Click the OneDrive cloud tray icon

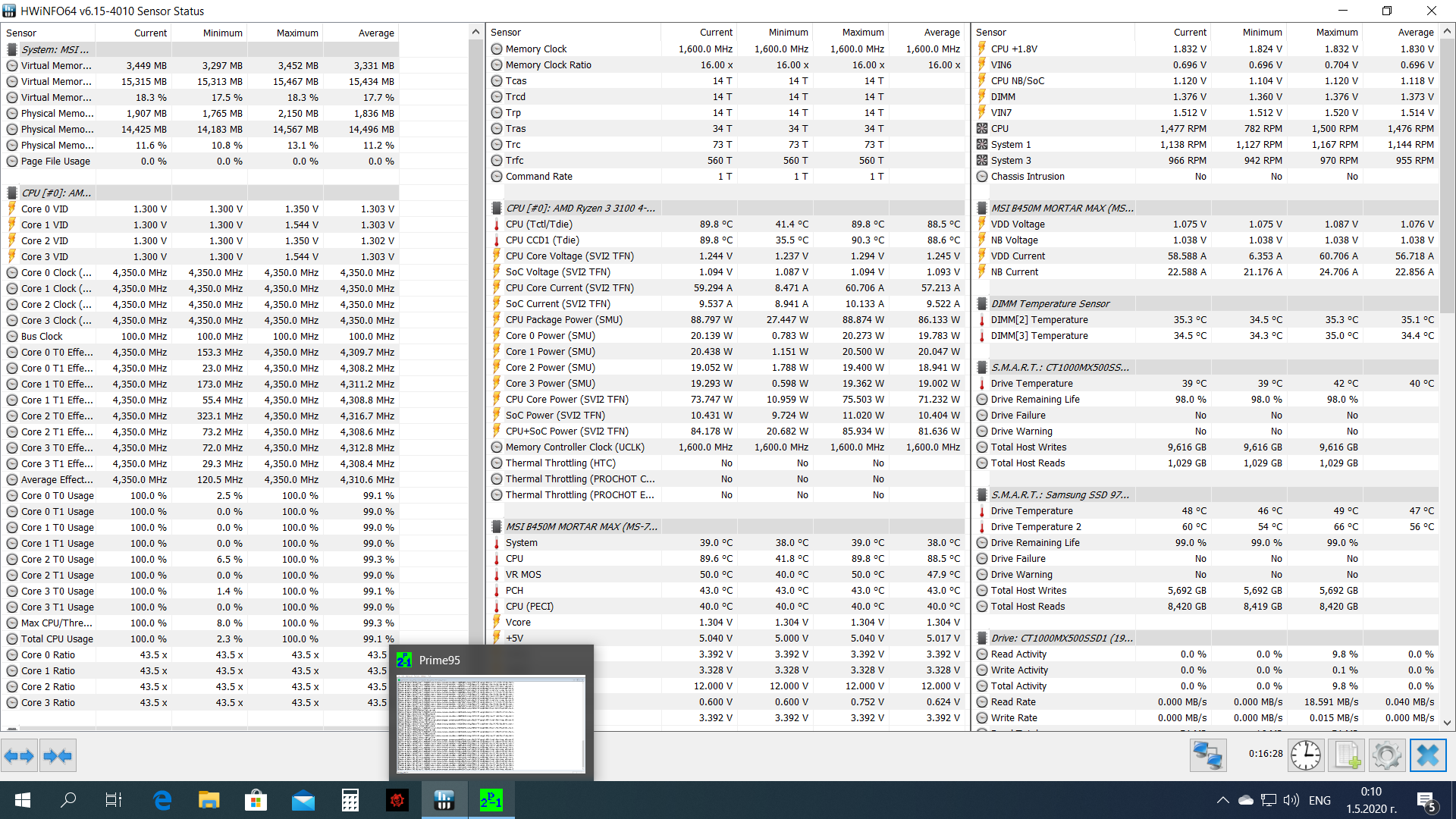pyautogui.click(x=1246, y=800)
